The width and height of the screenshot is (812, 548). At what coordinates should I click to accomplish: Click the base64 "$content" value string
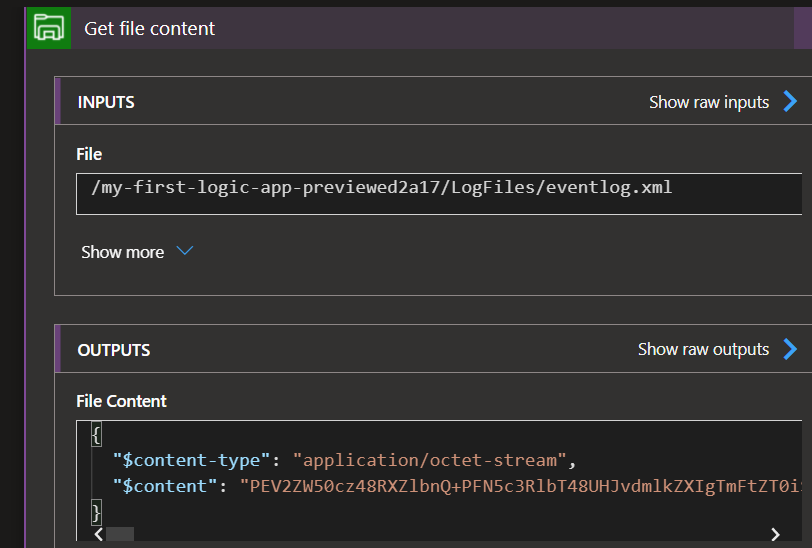click(520, 486)
